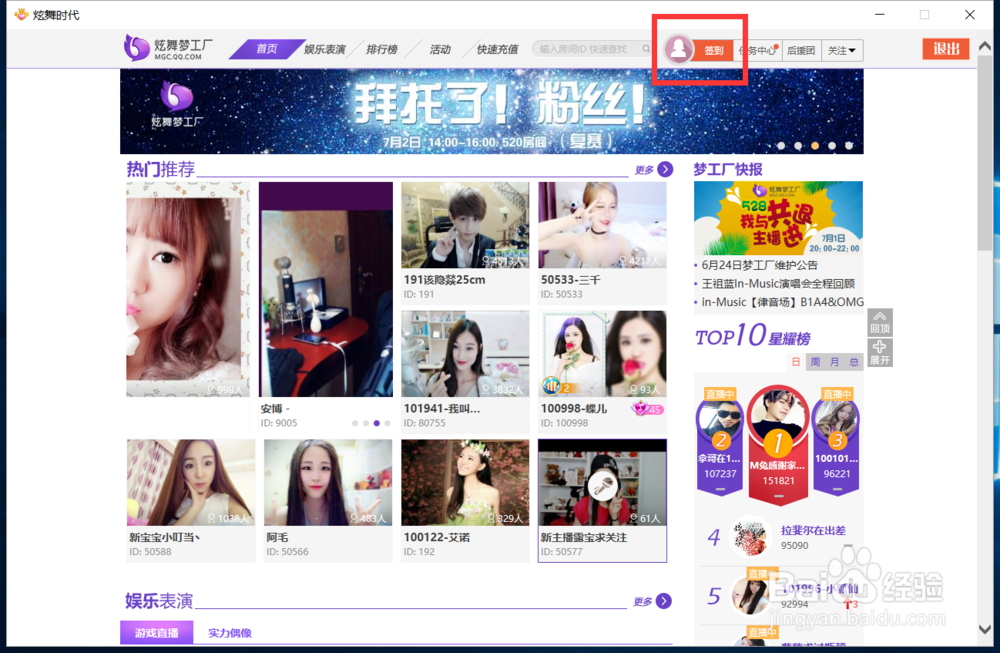Click rank 1 avatar M兔感谢家...
The height and width of the screenshot is (653, 1000).
point(777,415)
